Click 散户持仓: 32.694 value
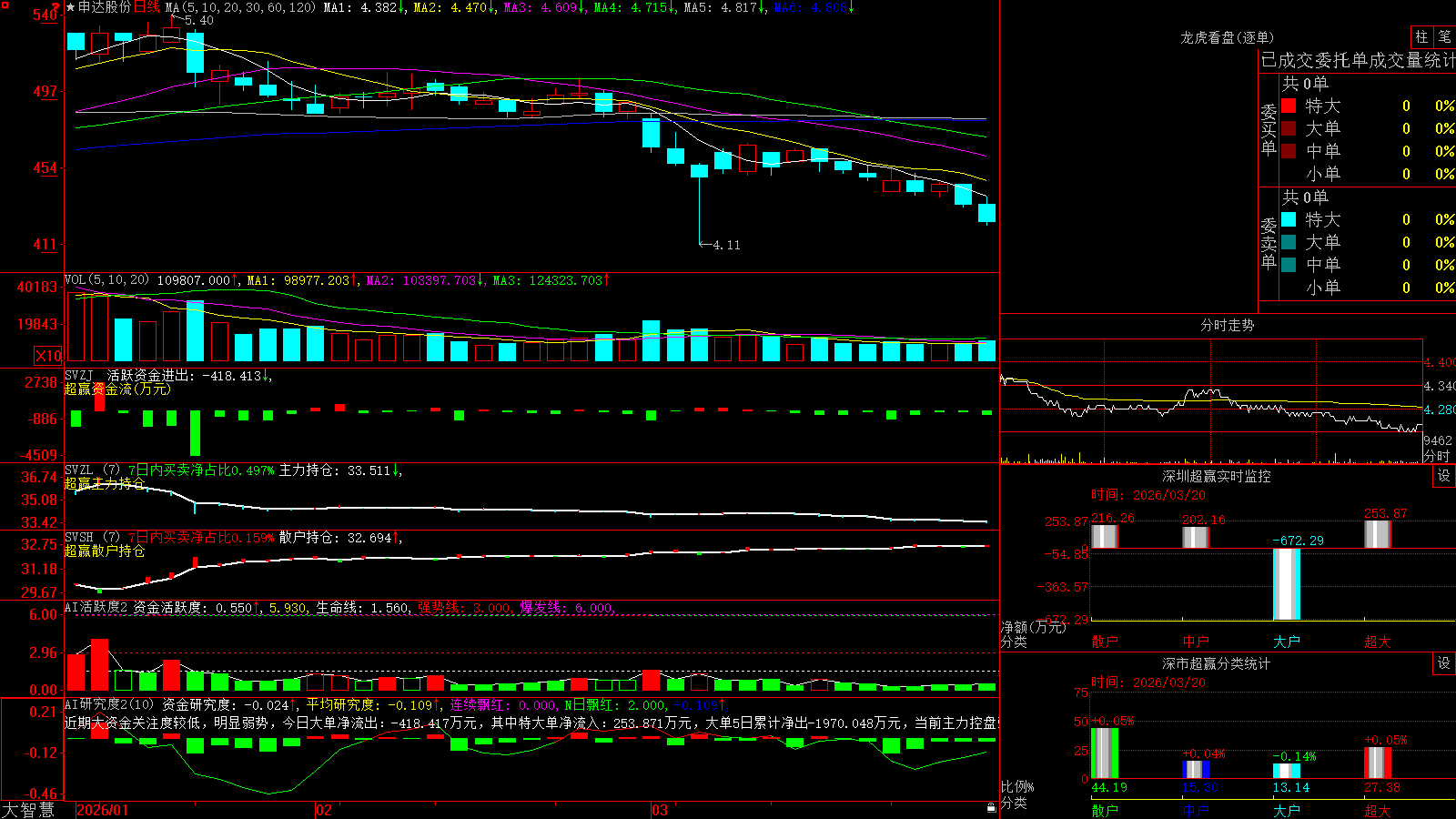 pos(339,538)
